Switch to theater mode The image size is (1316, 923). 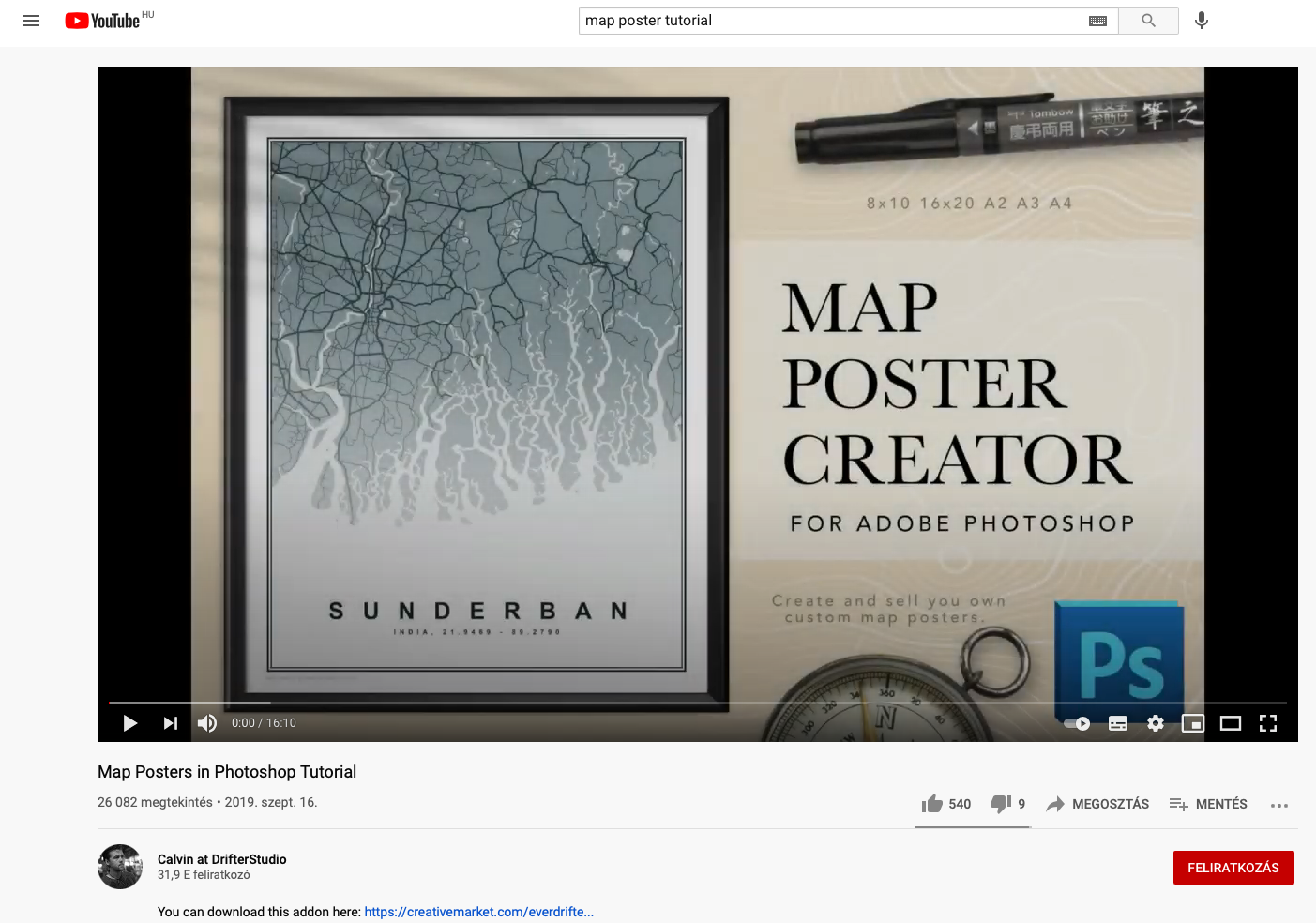(1231, 723)
